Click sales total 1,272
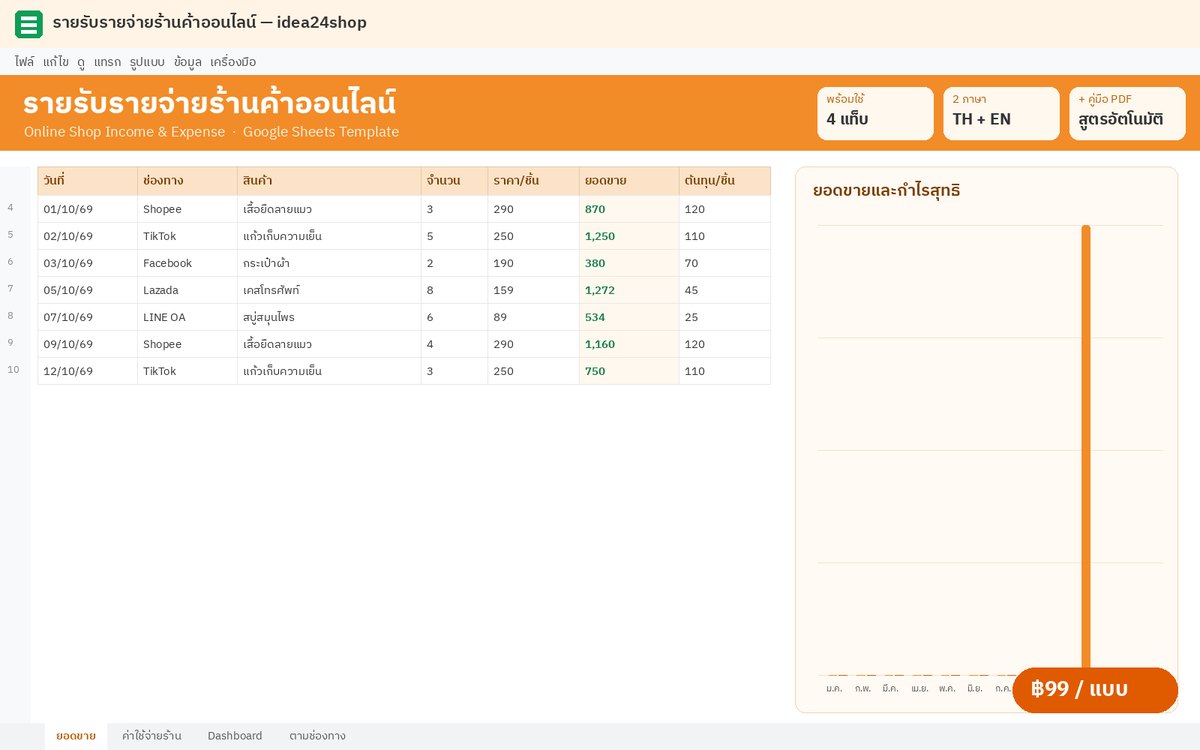1200x750 pixels. point(629,290)
